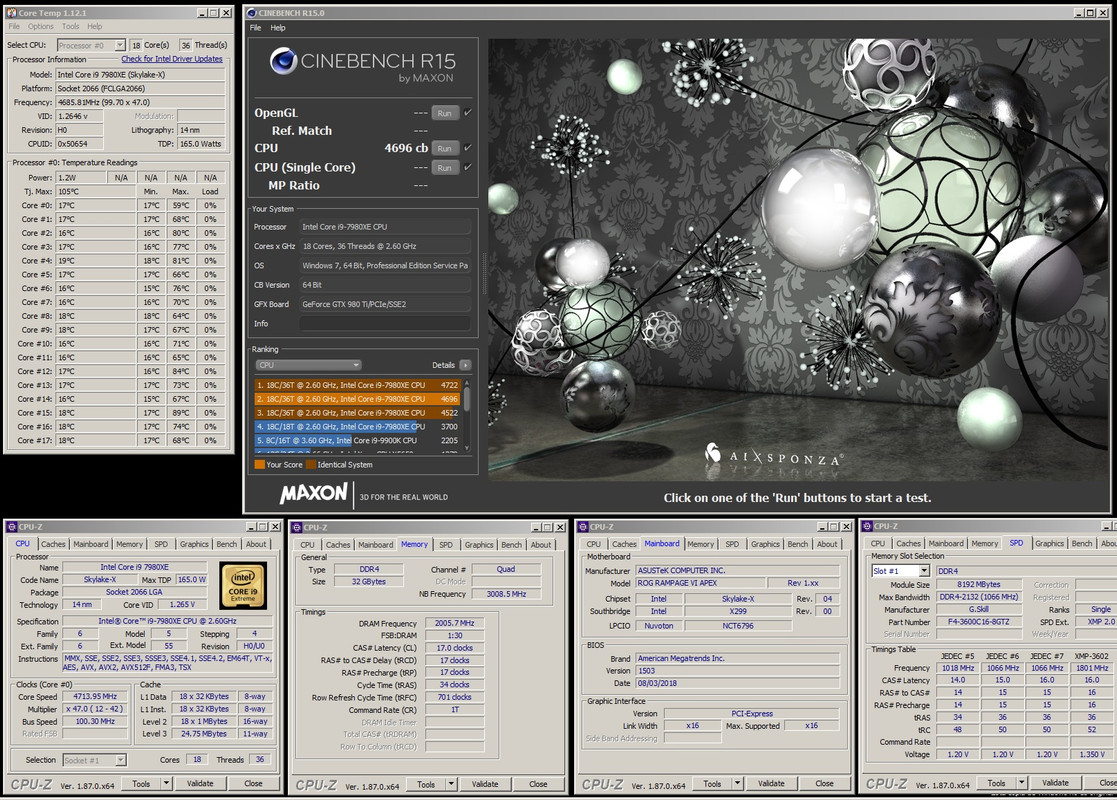
Task: Click the BIOS Version 1503 field
Action: click(737, 671)
